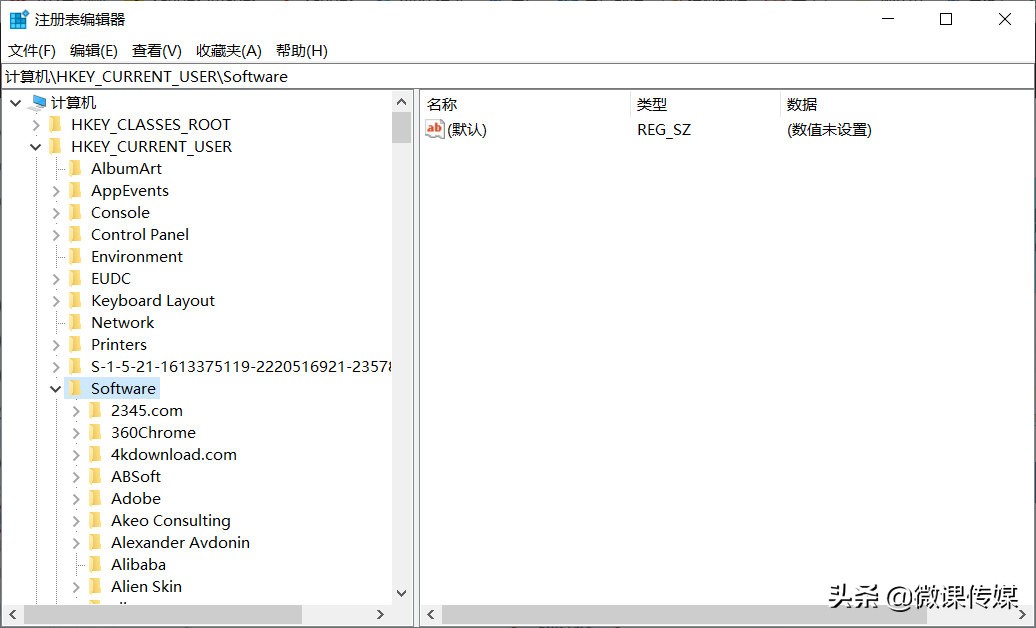This screenshot has height=628, width=1036.
Task: Click the 4kdownload.com folder icon
Action: (96, 454)
